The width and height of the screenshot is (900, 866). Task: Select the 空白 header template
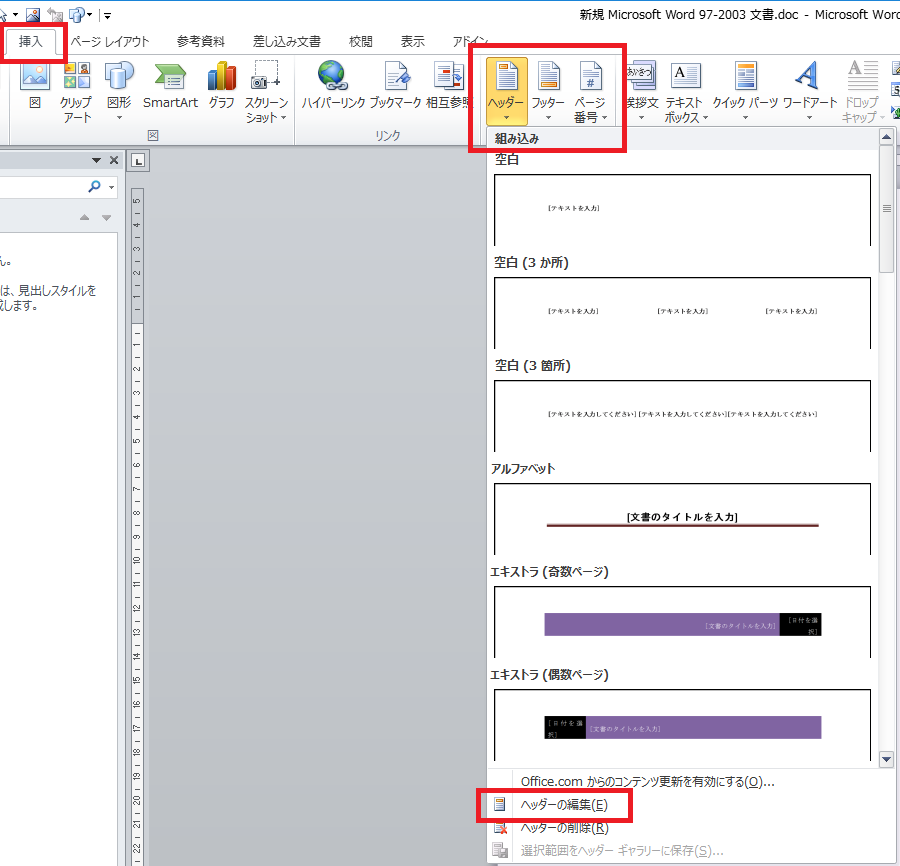[682, 210]
